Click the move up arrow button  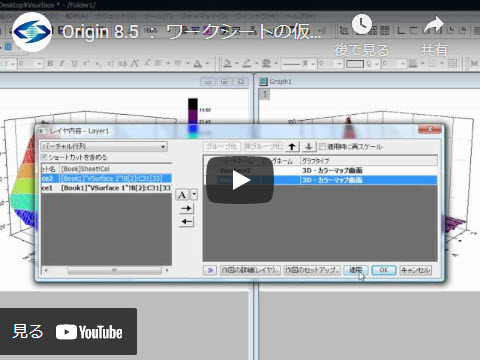click(x=292, y=146)
